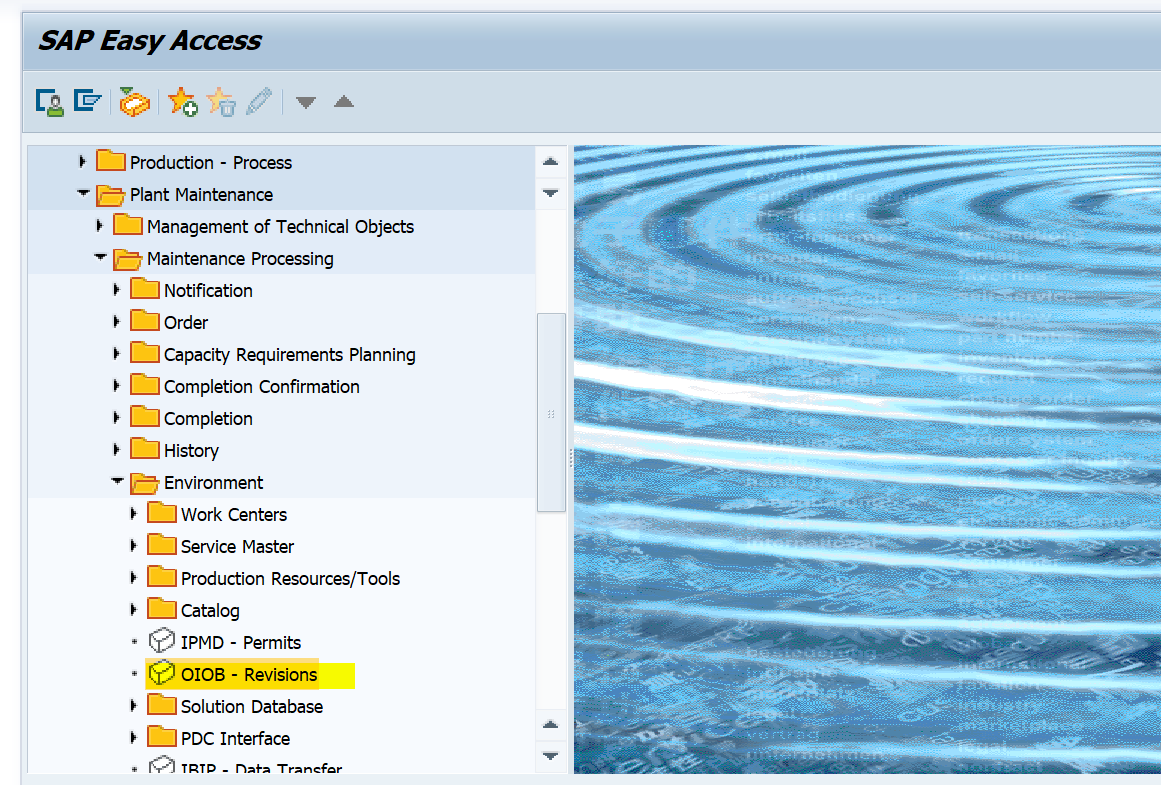Viewport: 1161px width, 785px height.
Task: Select the Production Resources/Tools tree entry
Action: (290, 578)
